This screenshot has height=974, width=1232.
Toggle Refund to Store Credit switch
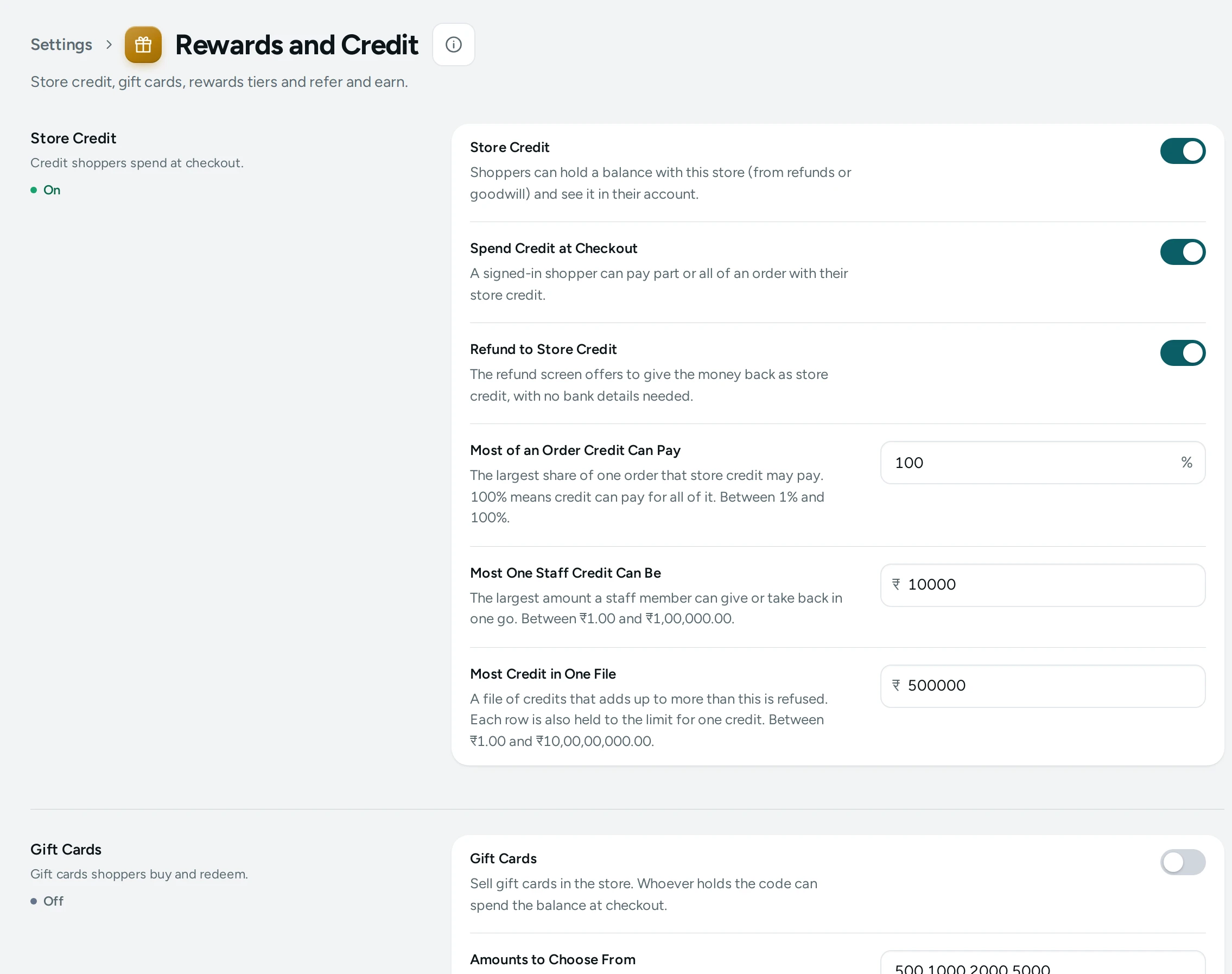1183,353
